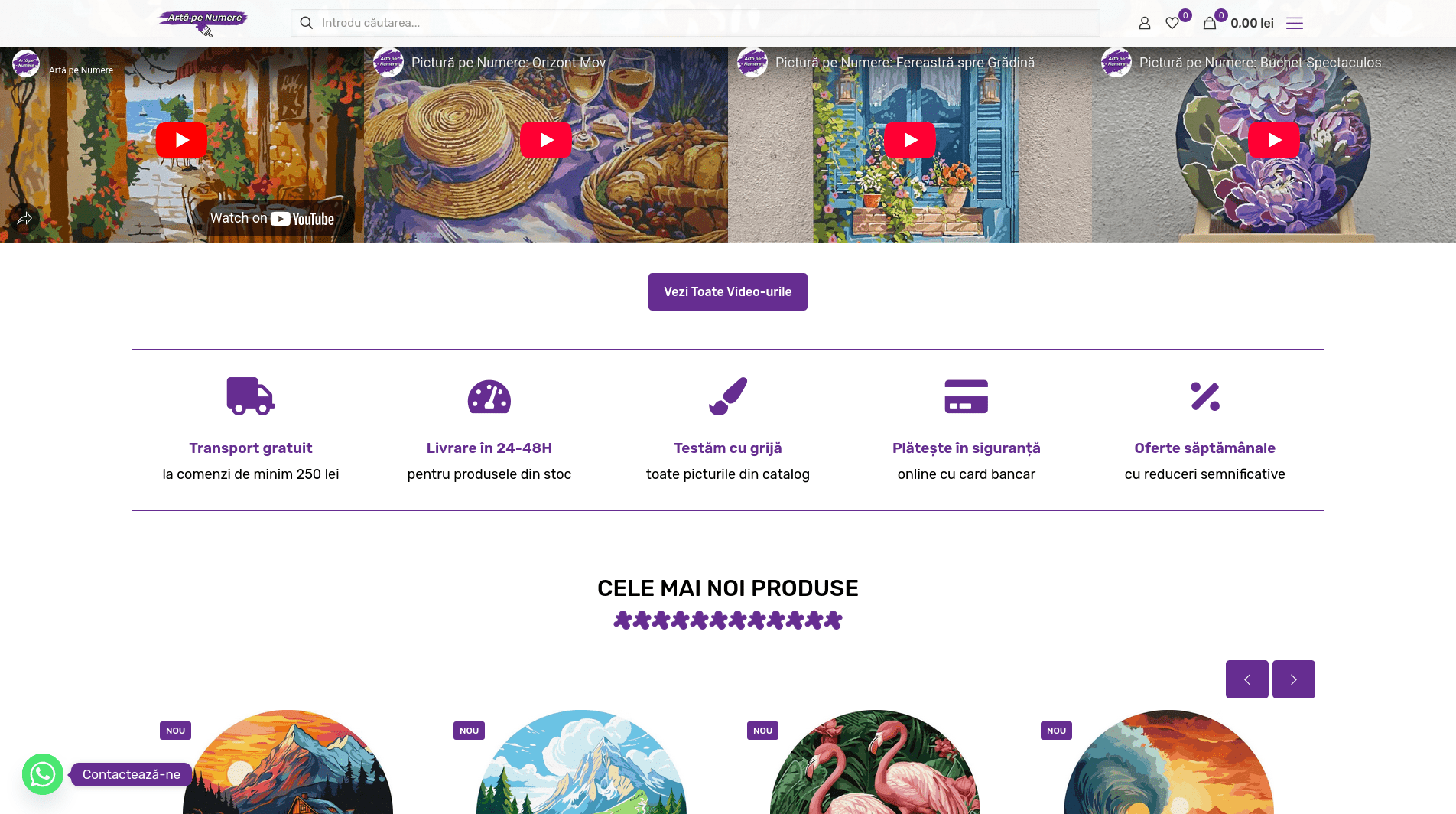This screenshot has height=814, width=1456.
Task: Open the shopping bag cart icon
Action: click(1209, 23)
